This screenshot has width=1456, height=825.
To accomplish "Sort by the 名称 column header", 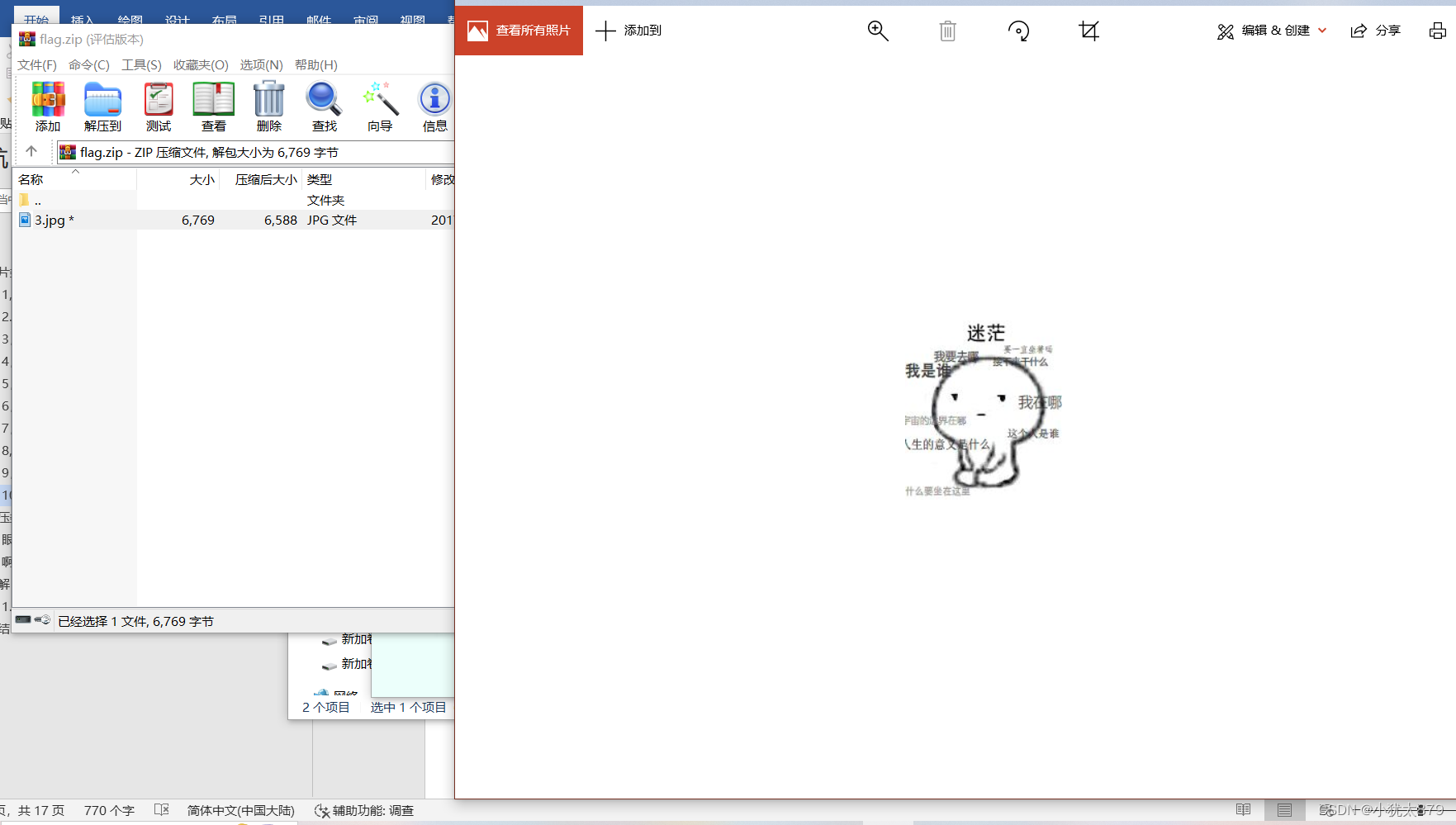I will [x=74, y=179].
